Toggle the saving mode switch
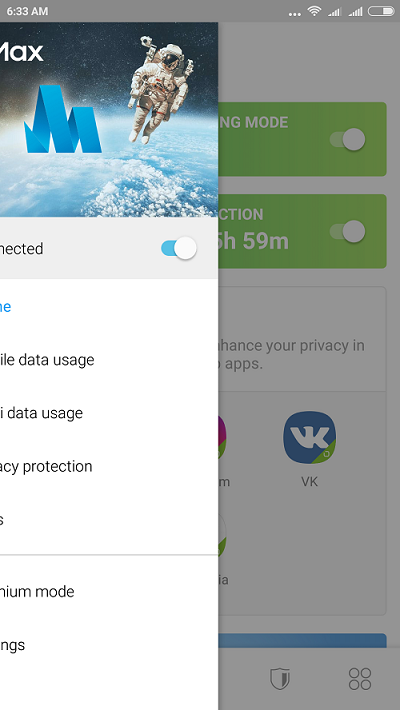Screen dimensions: 400x710 347,139
